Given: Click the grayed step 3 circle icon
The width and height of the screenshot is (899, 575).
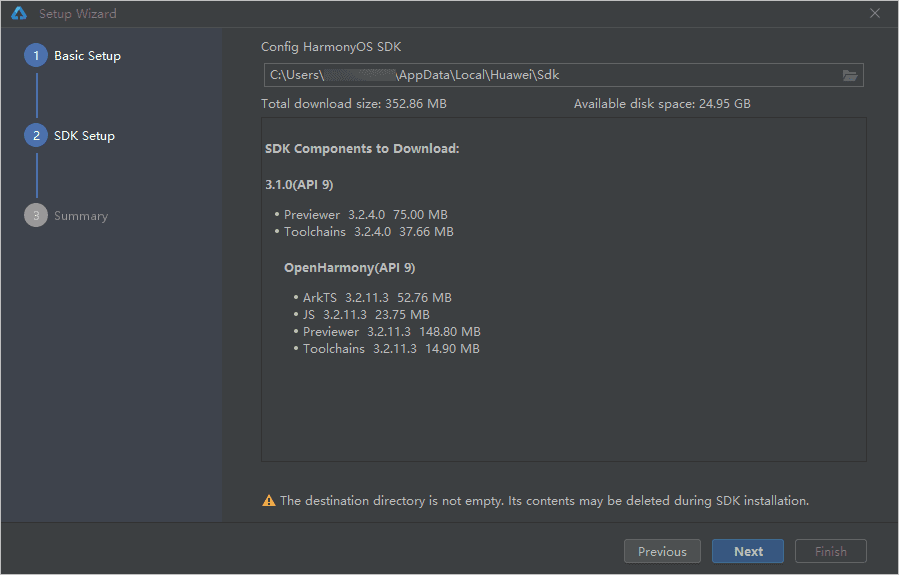Looking at the screenshot, I should pos(36,216).
